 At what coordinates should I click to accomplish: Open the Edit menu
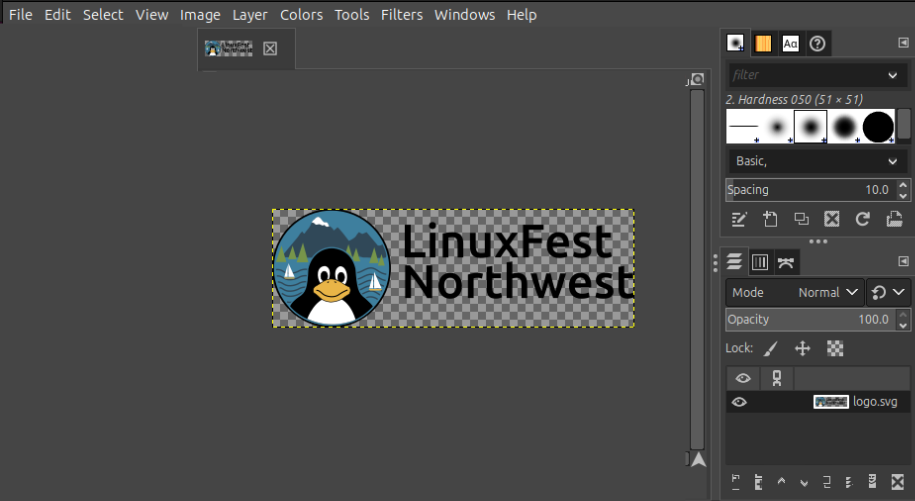[58, 15]
